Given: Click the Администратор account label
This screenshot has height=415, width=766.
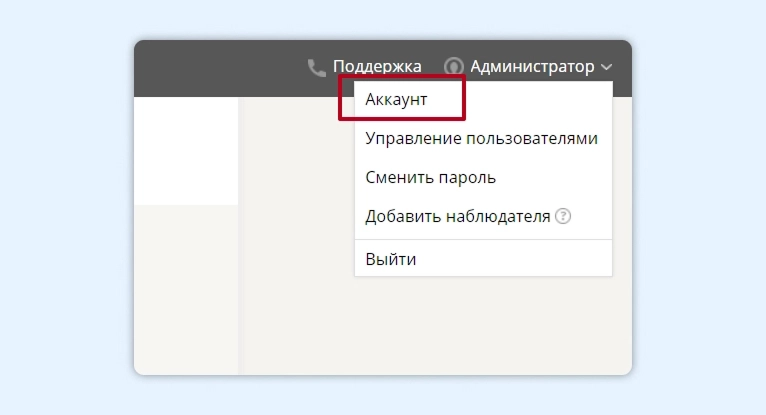Looking at the screenshot, I should click(532, 66).
